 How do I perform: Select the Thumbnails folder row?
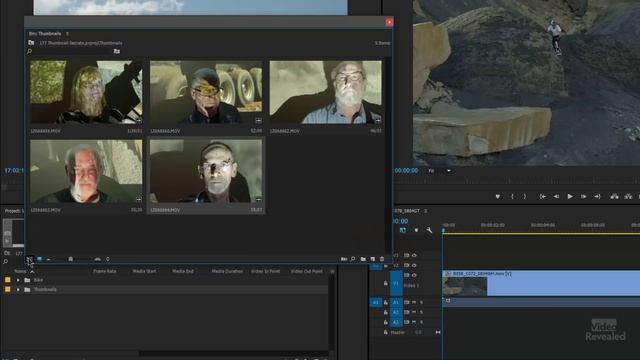coord(165,289)
